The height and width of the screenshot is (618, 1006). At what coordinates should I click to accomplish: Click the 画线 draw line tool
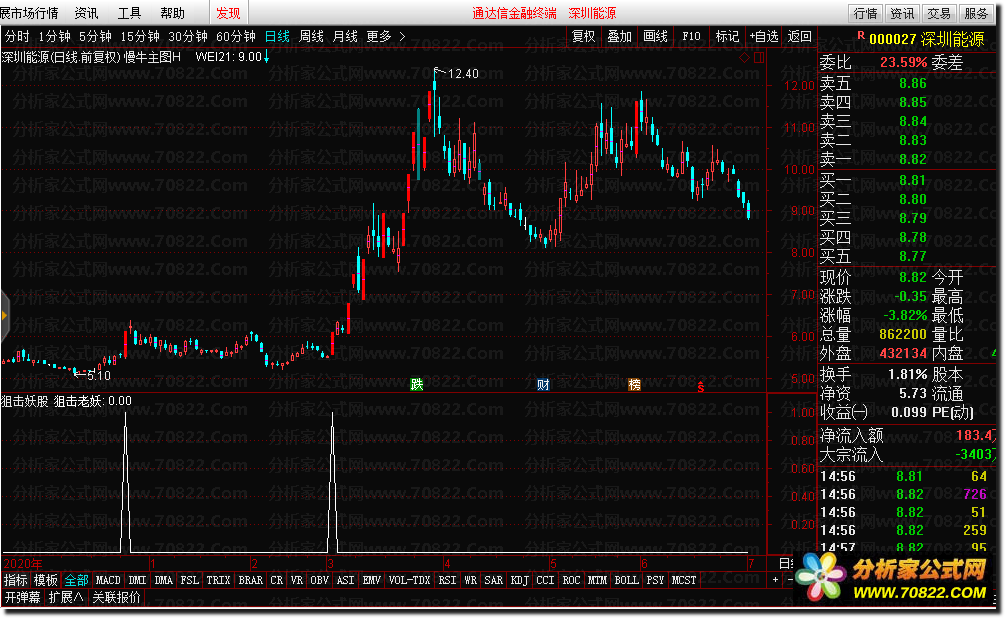pos(656,37)
